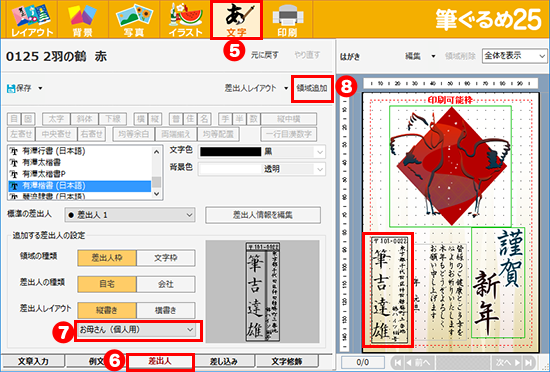550x372 pixels.
Task: Click 元に戻す undo
Action: pyautogui.click(x=264, y=55)
